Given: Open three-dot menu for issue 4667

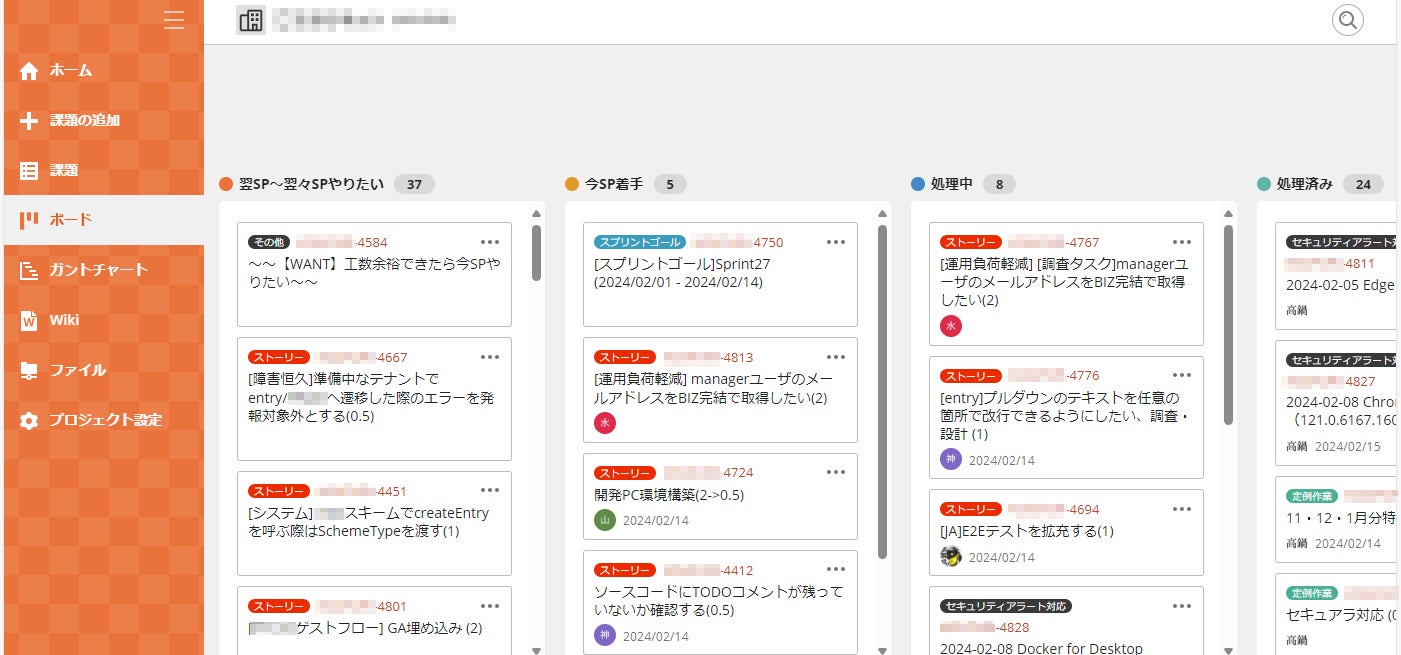Looking at the screenshot, I should click(490, 357).
